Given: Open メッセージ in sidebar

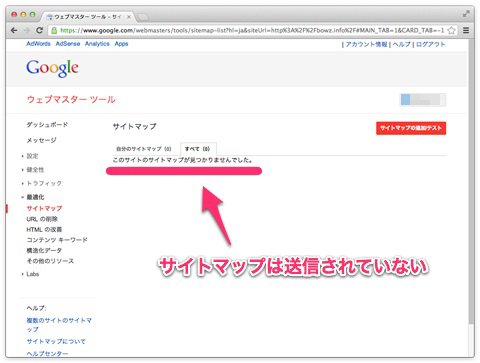Looking at the screenshot, I should coord(41,140).
